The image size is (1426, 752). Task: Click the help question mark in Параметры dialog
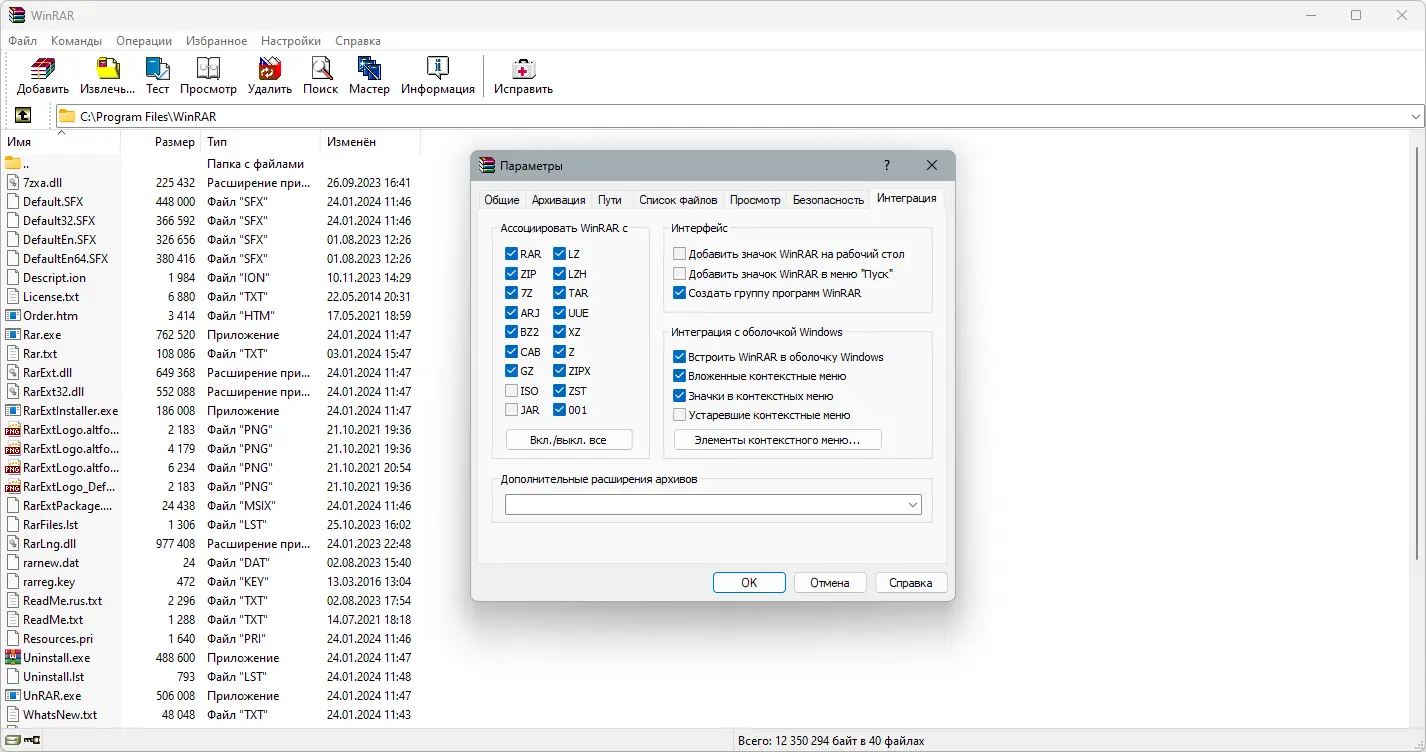click(x=887, y=165)
